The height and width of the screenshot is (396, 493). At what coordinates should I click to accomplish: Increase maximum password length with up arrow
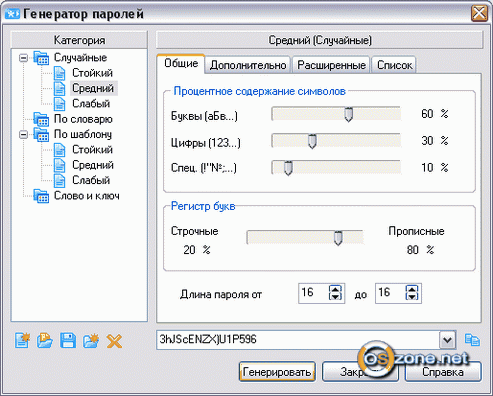tap(412, 289)
